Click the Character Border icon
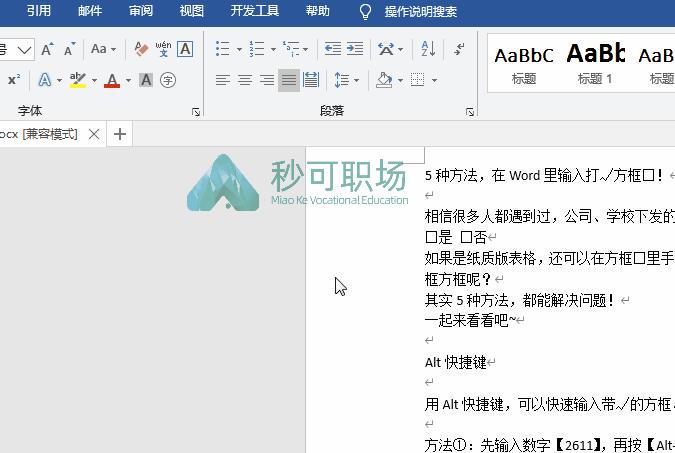The height and width of the screenshot is (453, 675). pos(185,49)
